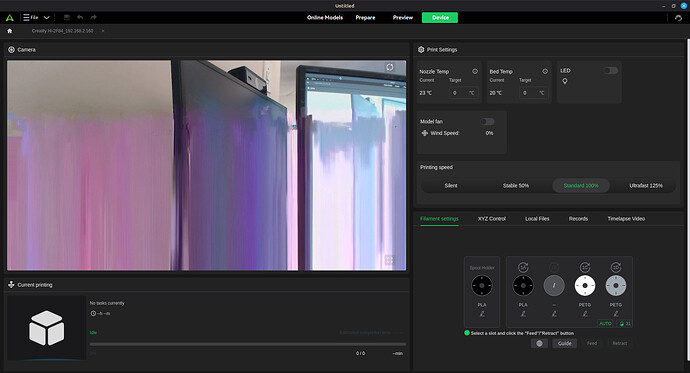Edit the empty slot 1B filament

point(554,314)
